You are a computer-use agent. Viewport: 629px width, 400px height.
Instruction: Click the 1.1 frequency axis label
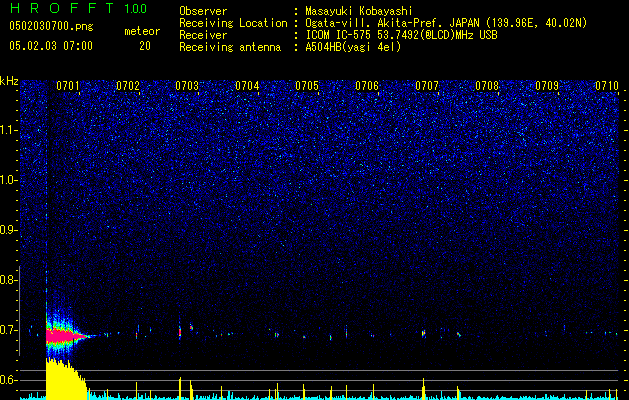click(8, 130)
